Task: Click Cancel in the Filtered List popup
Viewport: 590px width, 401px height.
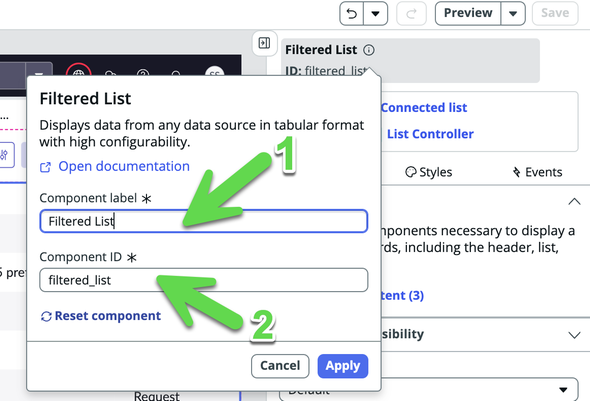Action: coord(280,366)
